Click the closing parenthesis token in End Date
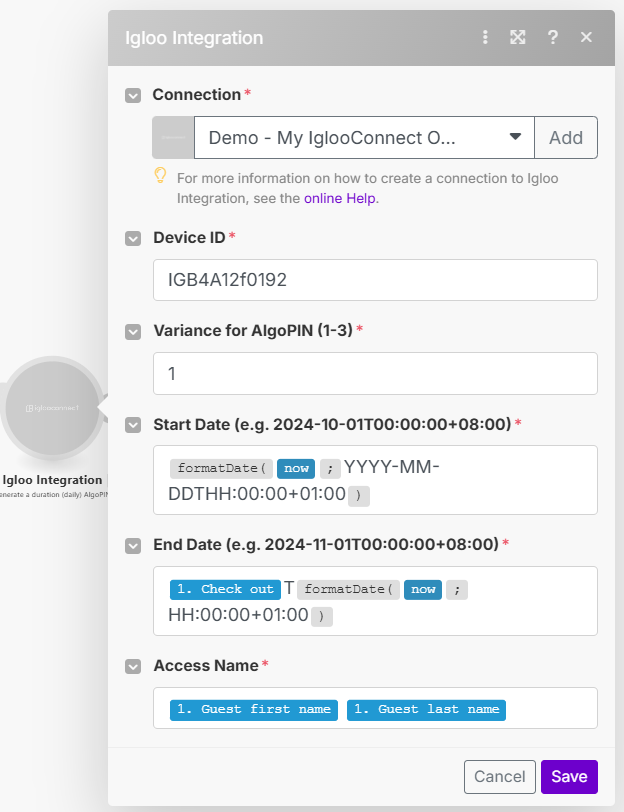Image resolution: width=624 pixels, height=812 pixels. 322,617
